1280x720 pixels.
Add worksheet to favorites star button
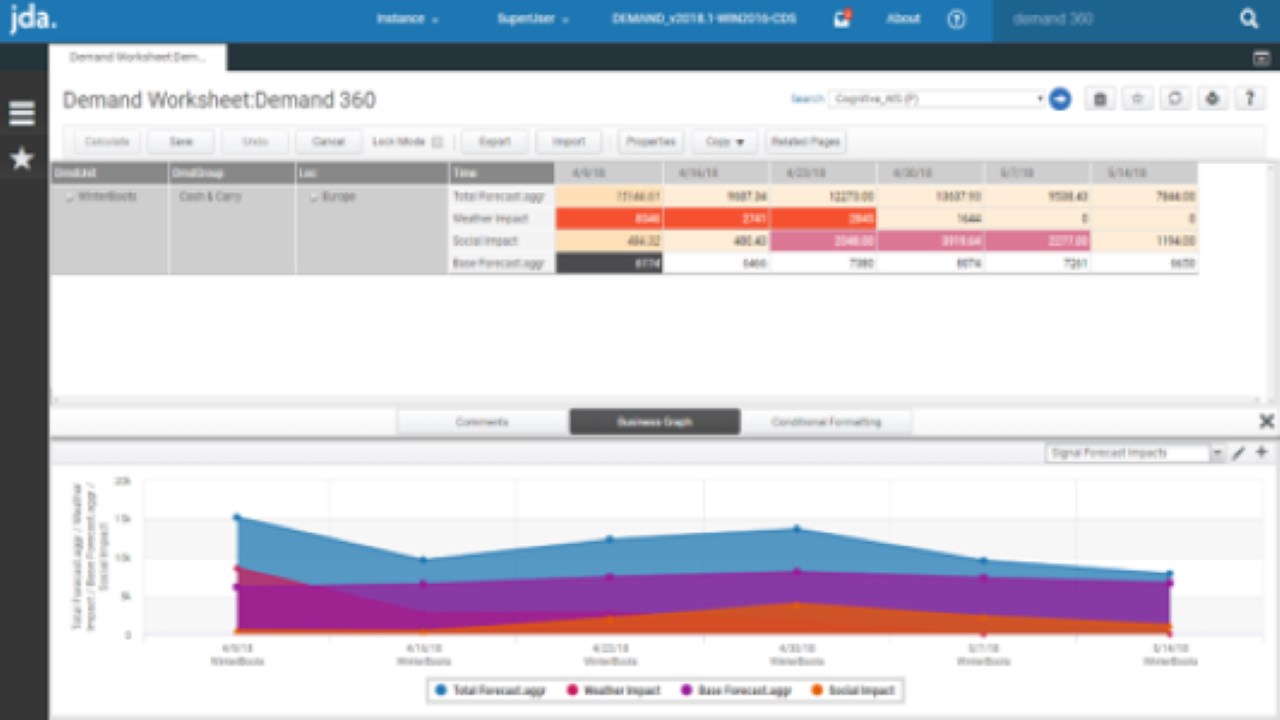(x=1137, y=99)
